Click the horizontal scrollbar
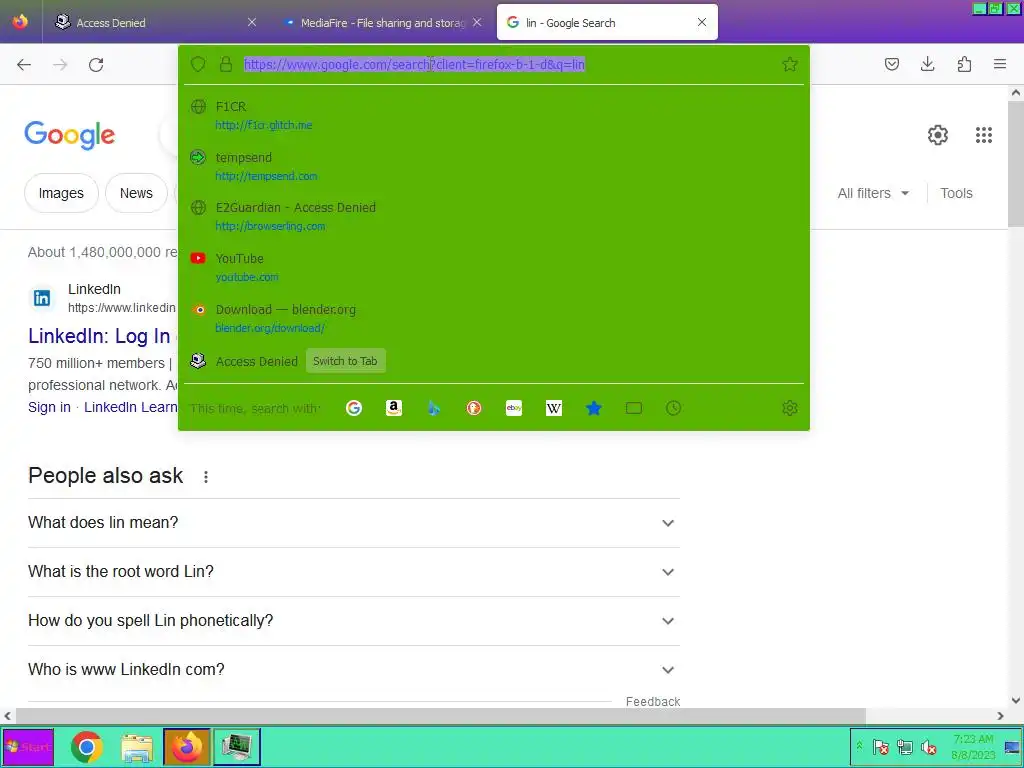 (x=440, y=716)
